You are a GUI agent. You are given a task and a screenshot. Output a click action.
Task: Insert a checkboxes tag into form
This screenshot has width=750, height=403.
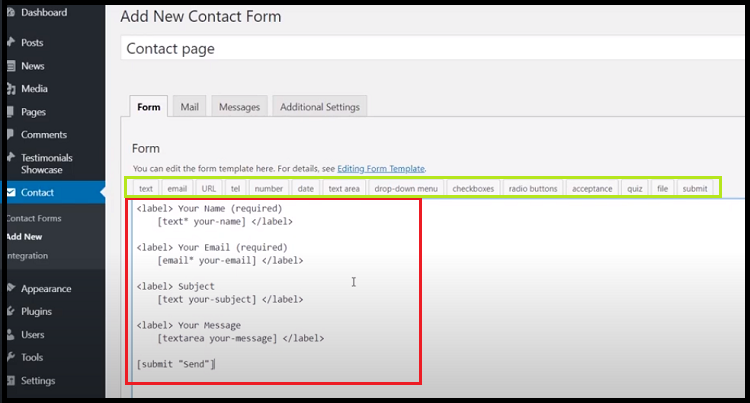point(473,188)
